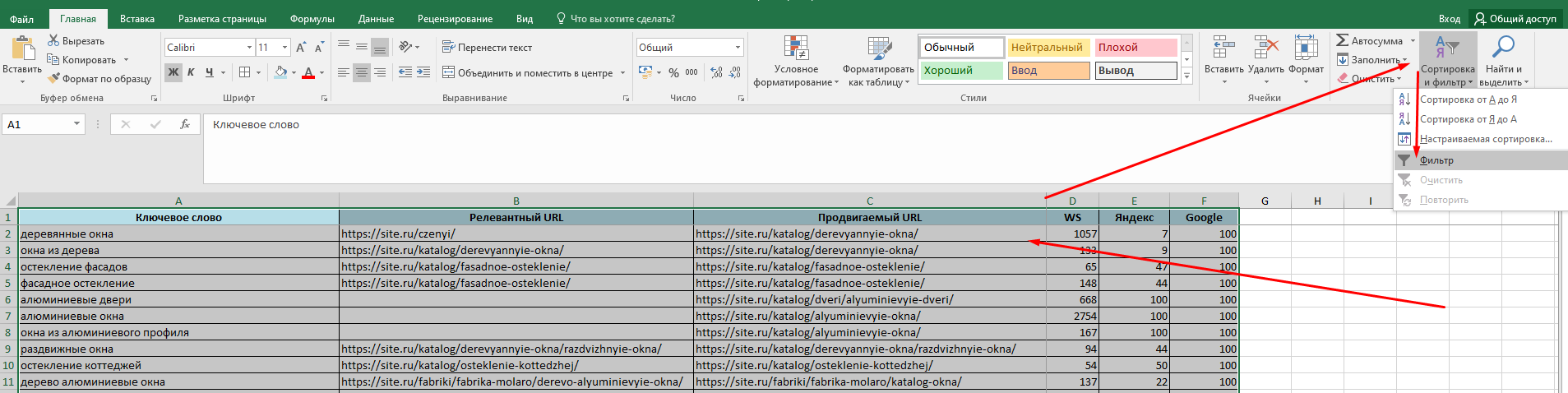Open Find and Select (Найти и выделить)

1503,62
